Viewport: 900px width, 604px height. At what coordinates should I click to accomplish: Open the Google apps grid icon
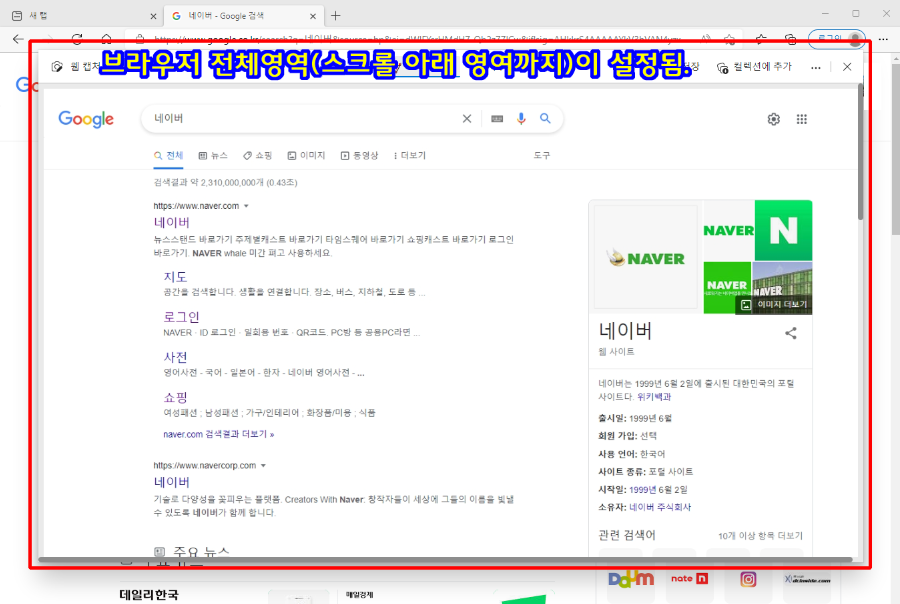click(802, 119)
